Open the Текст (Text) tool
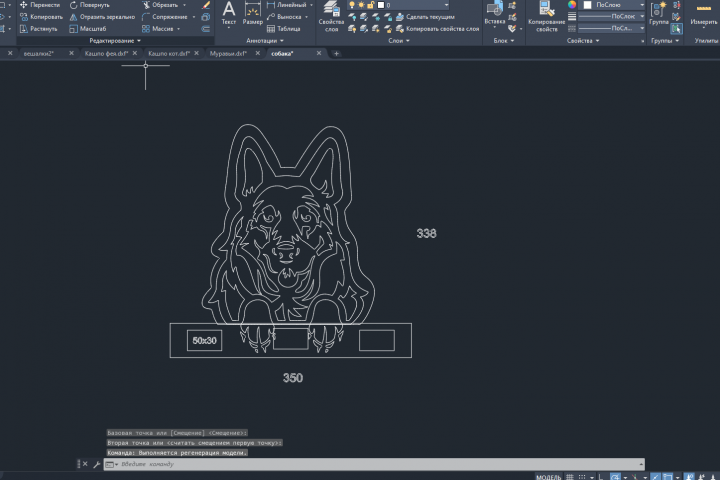This screenshot has height=480, width=720. pyautogui.click(x=229, y=13)
